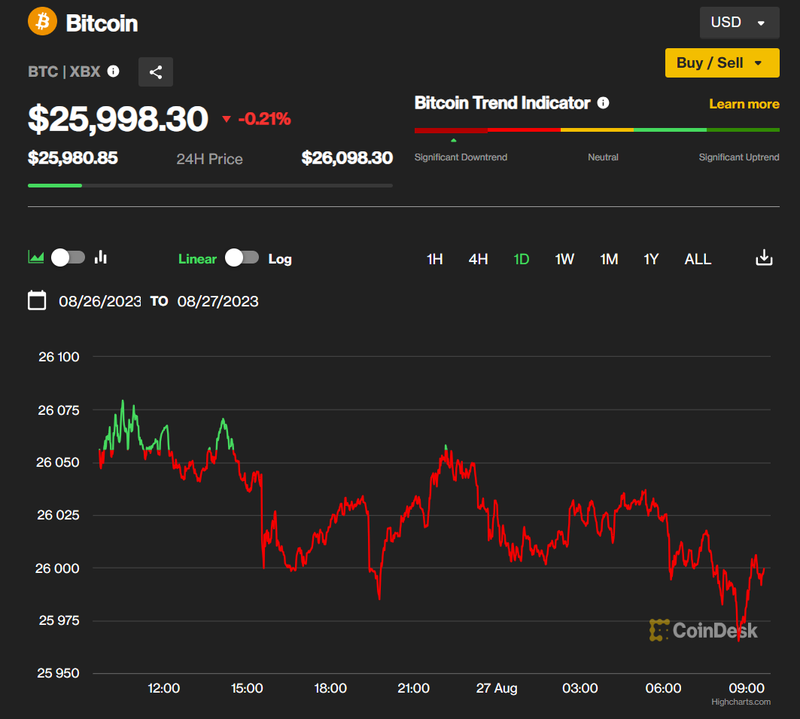Click the green progress bar under the 24H price

55,185
